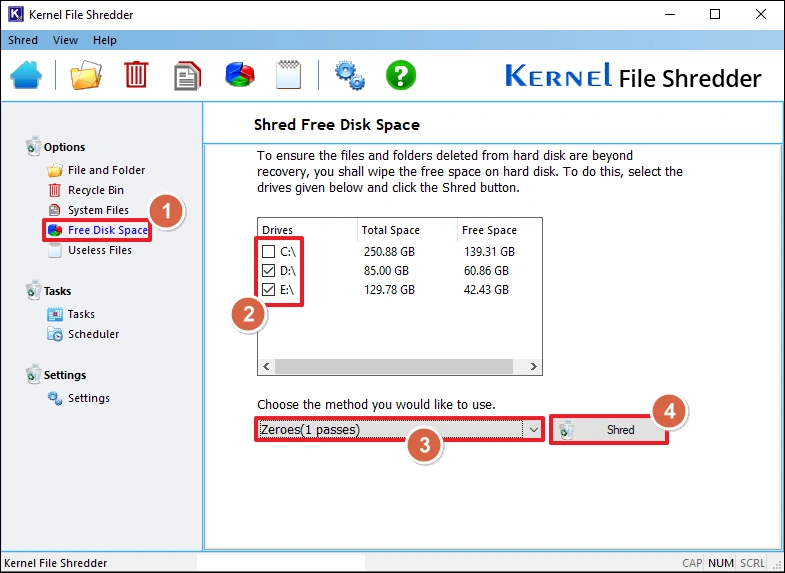
Task: Open the Shred menu
Action: pos(23,40)
